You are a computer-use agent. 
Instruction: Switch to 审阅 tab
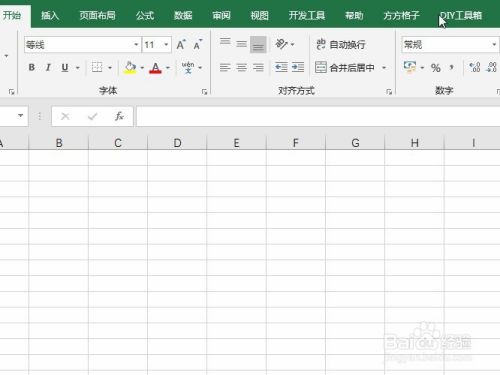pos(221,15)
